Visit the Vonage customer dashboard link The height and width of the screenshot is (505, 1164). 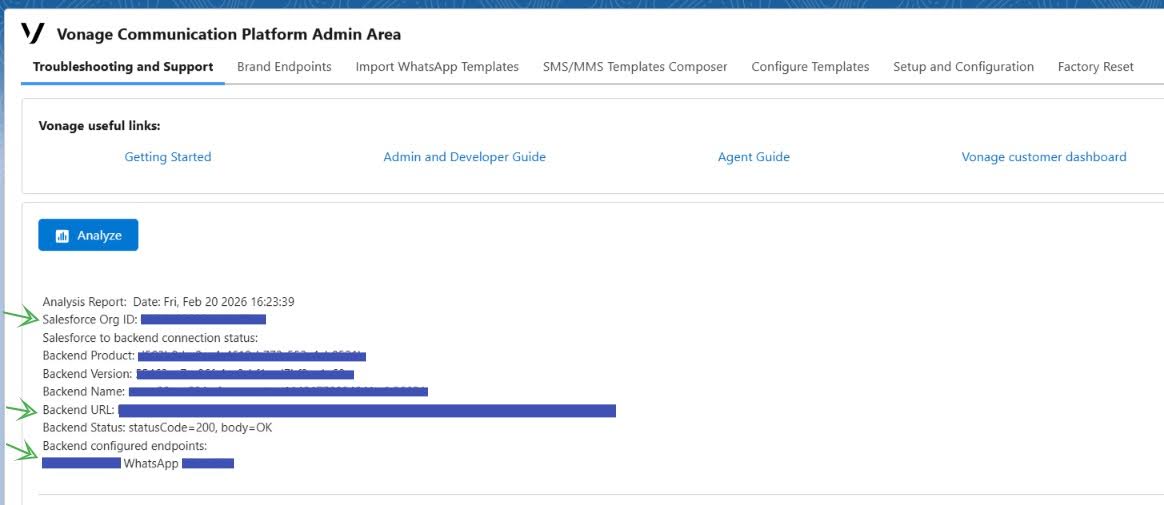(x=1044, y=157)
